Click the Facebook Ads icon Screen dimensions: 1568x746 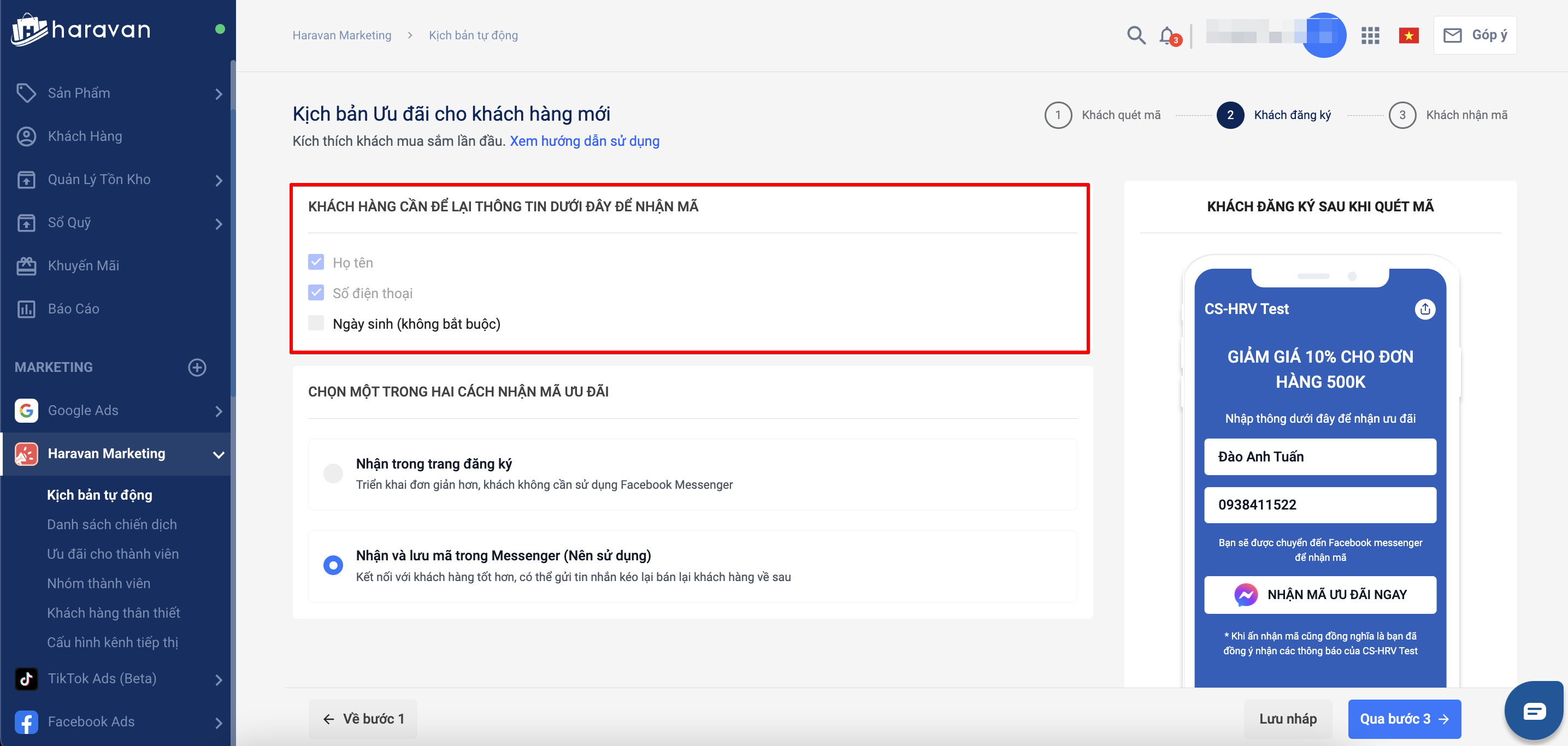click(x=26, y=721)
